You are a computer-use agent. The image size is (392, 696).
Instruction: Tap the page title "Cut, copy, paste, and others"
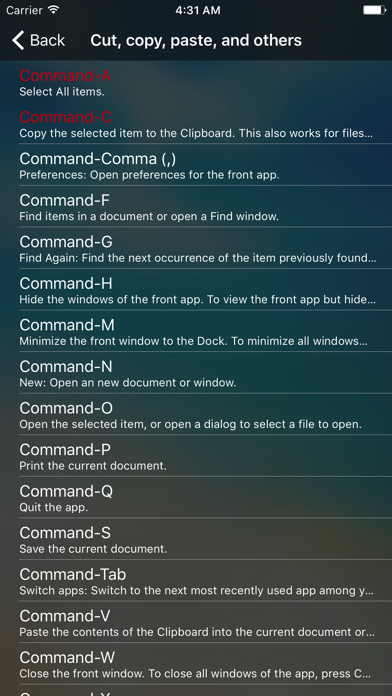[196, 40]
